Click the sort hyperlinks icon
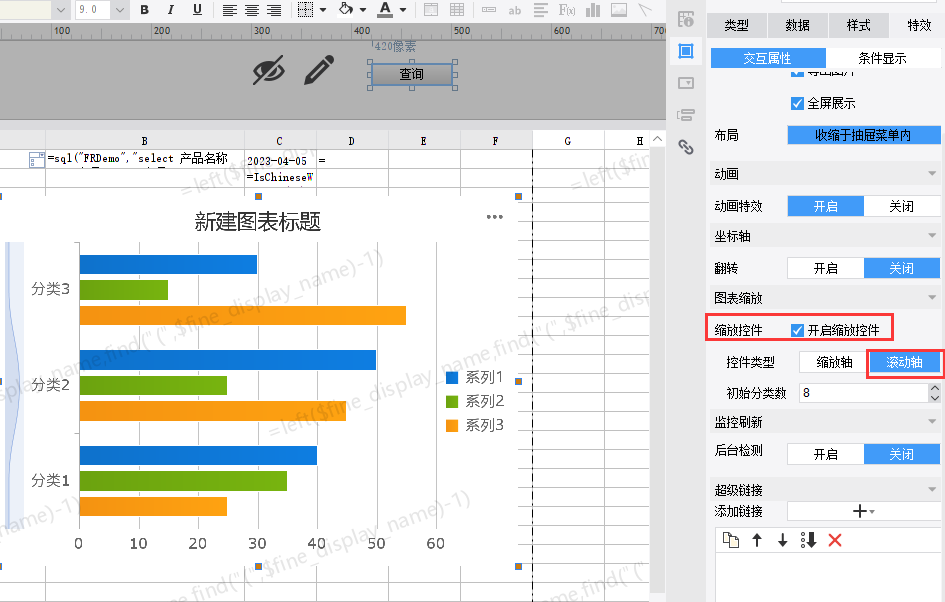The image size is (945, 602). click(808, 540)
